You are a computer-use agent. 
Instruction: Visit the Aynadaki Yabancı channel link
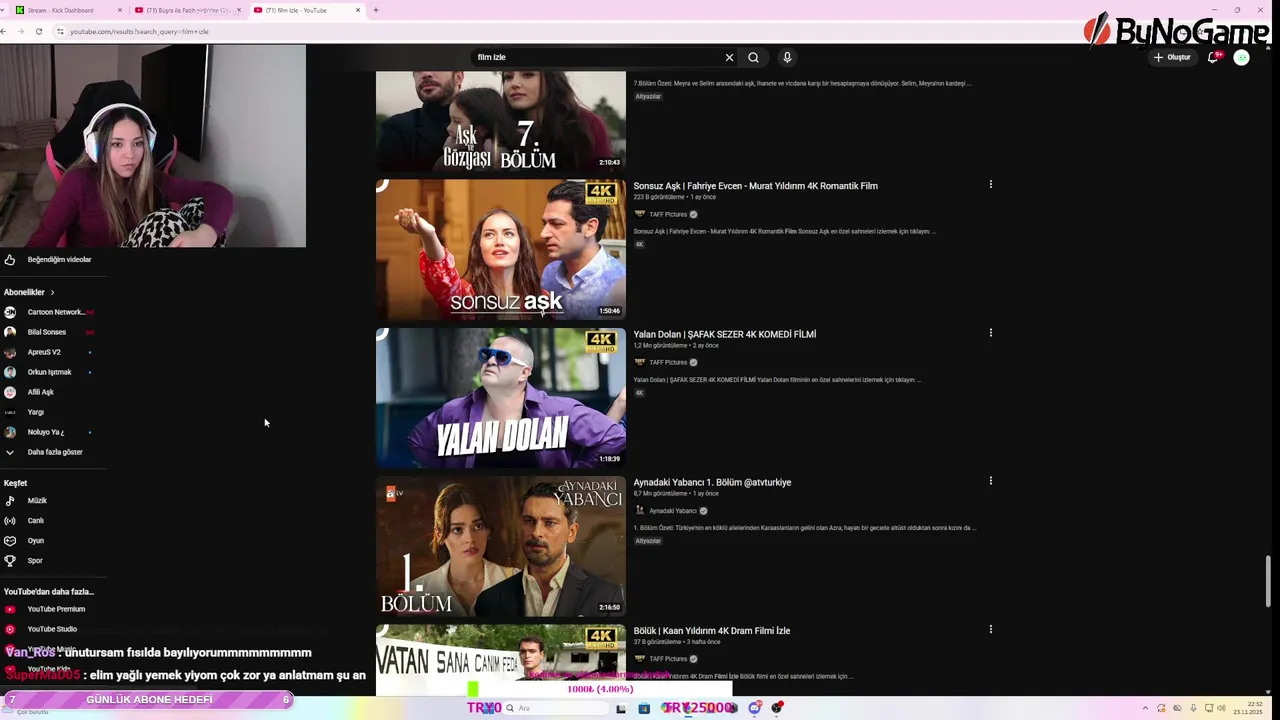(x=673, y=511)
